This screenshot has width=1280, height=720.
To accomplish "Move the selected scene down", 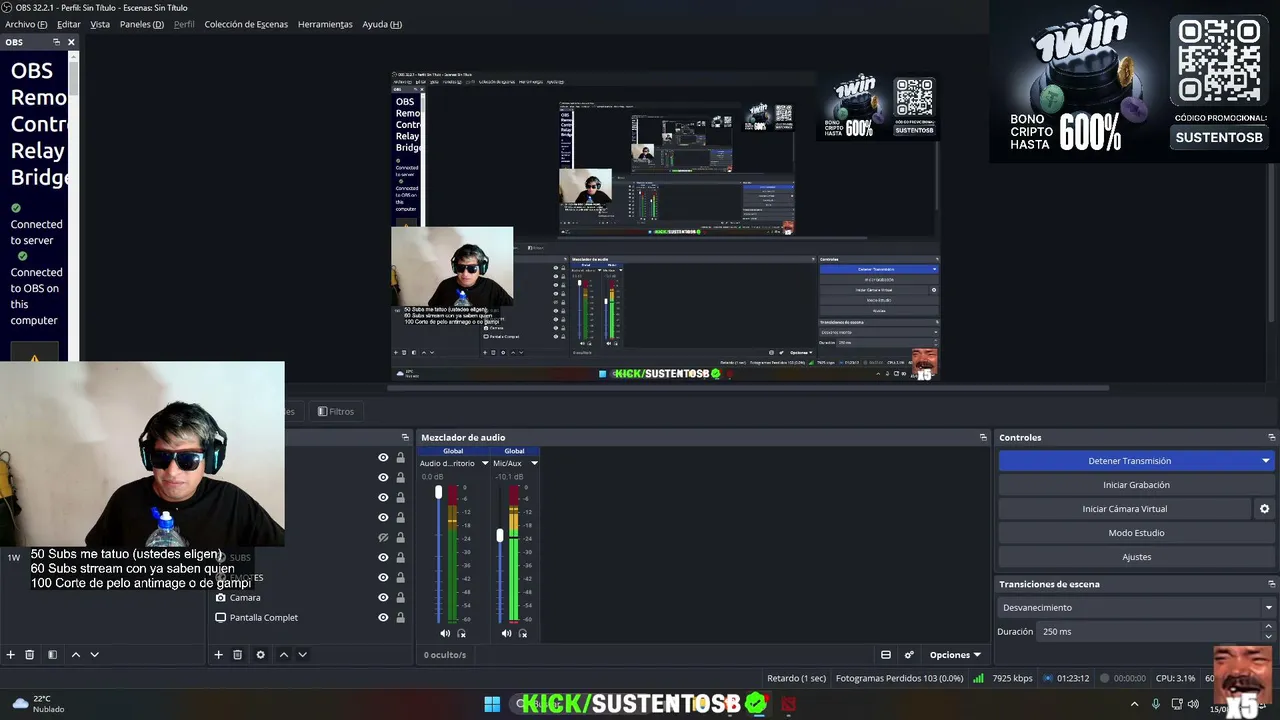I will [94, 655].
